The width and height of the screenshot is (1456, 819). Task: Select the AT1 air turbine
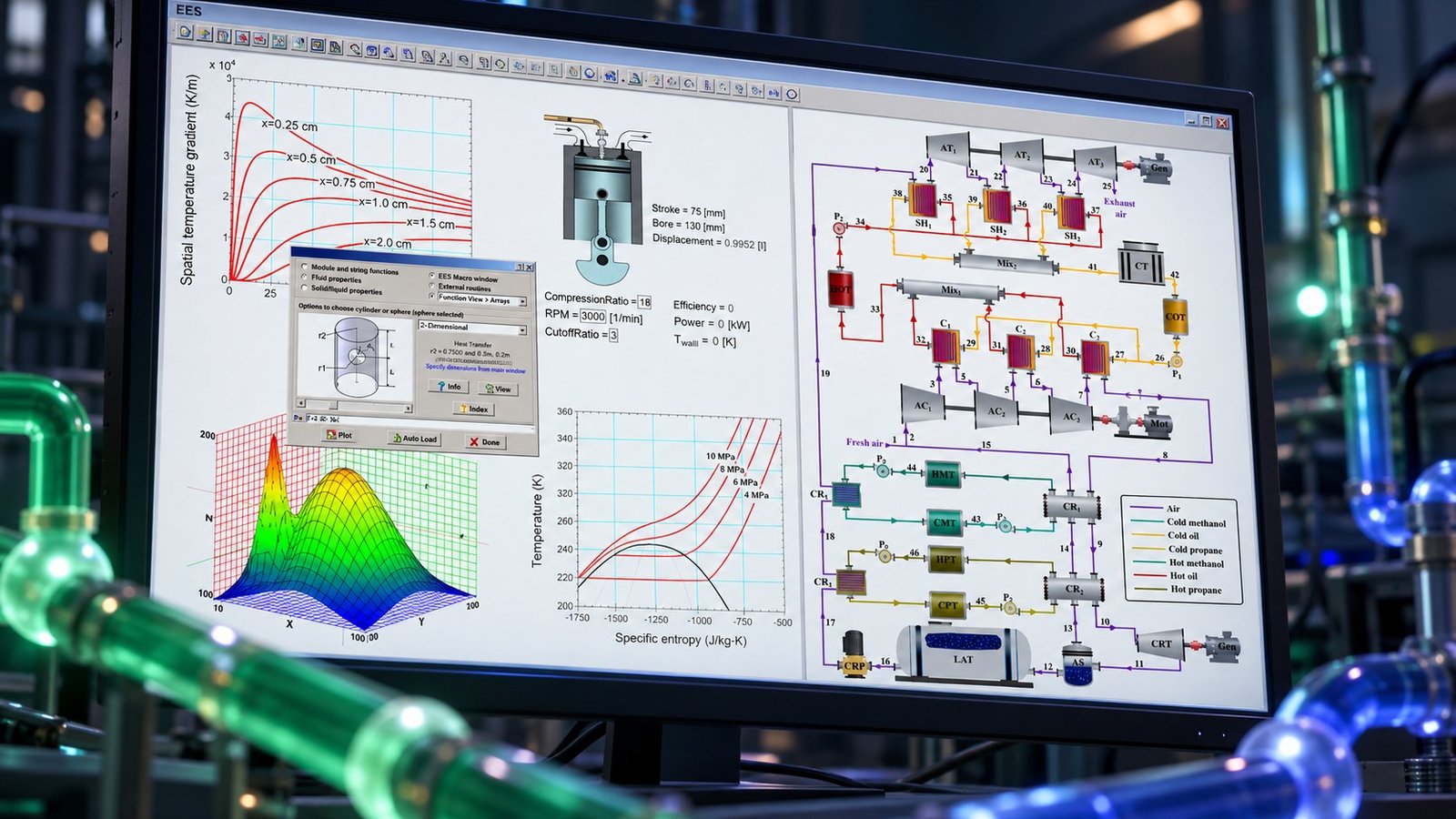[947, 148]
